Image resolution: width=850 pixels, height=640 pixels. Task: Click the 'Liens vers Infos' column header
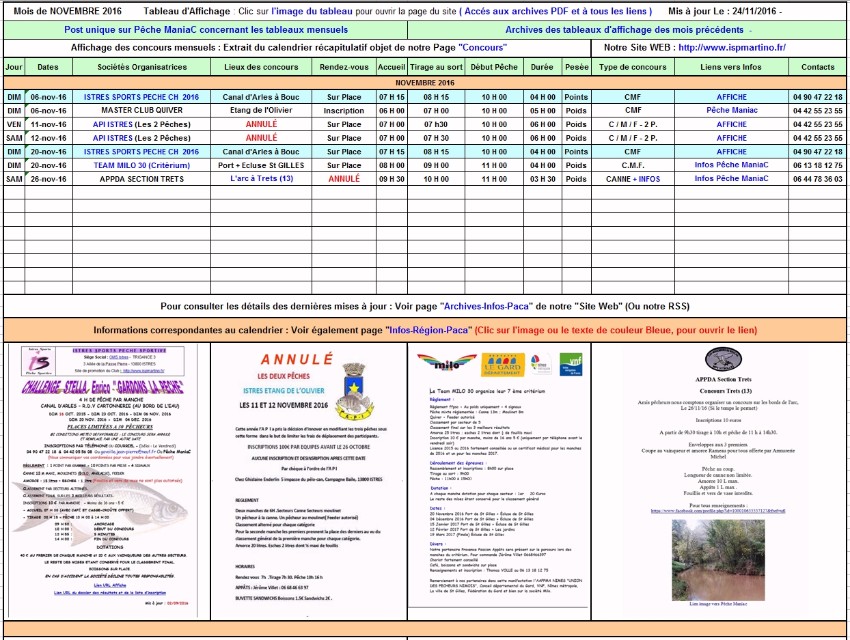(731, 67)
